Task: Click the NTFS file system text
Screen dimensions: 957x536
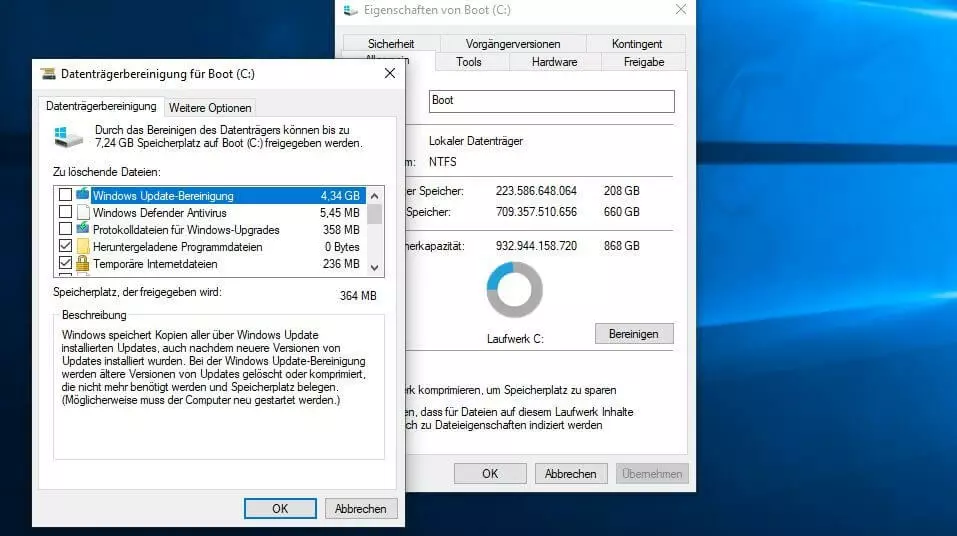Action: [442, 162]
